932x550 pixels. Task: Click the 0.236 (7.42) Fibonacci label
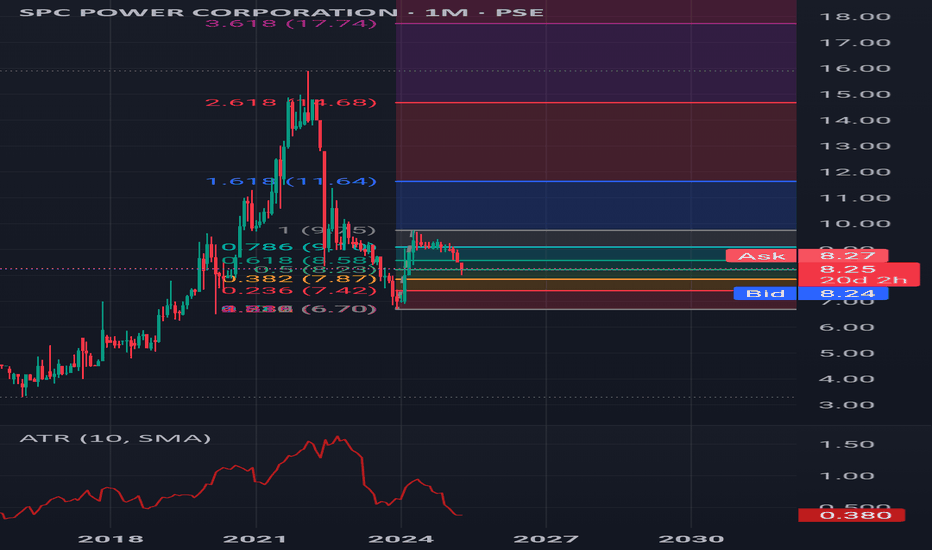click(299, 291)
